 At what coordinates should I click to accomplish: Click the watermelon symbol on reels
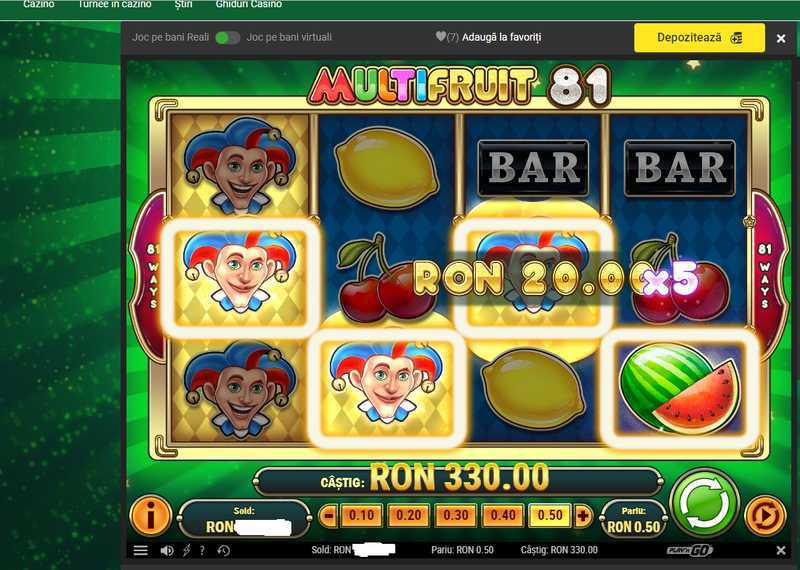pyautogui.click(x=680, y=389)
